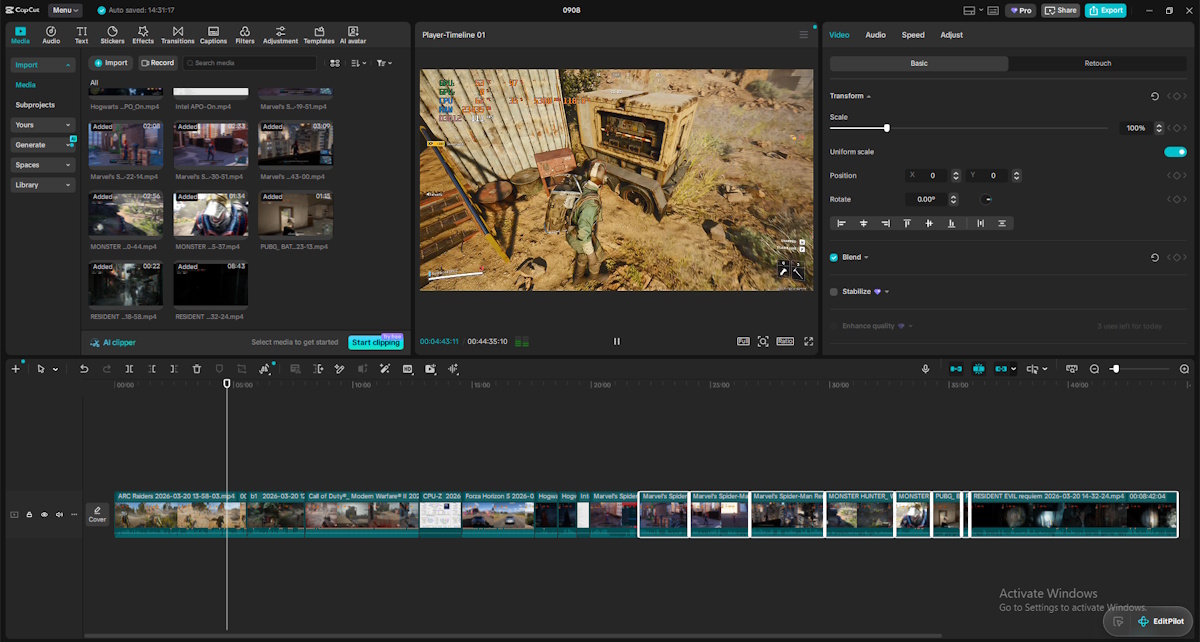
Task: Open the Captions tab
Action: click(x=213, y=35)
